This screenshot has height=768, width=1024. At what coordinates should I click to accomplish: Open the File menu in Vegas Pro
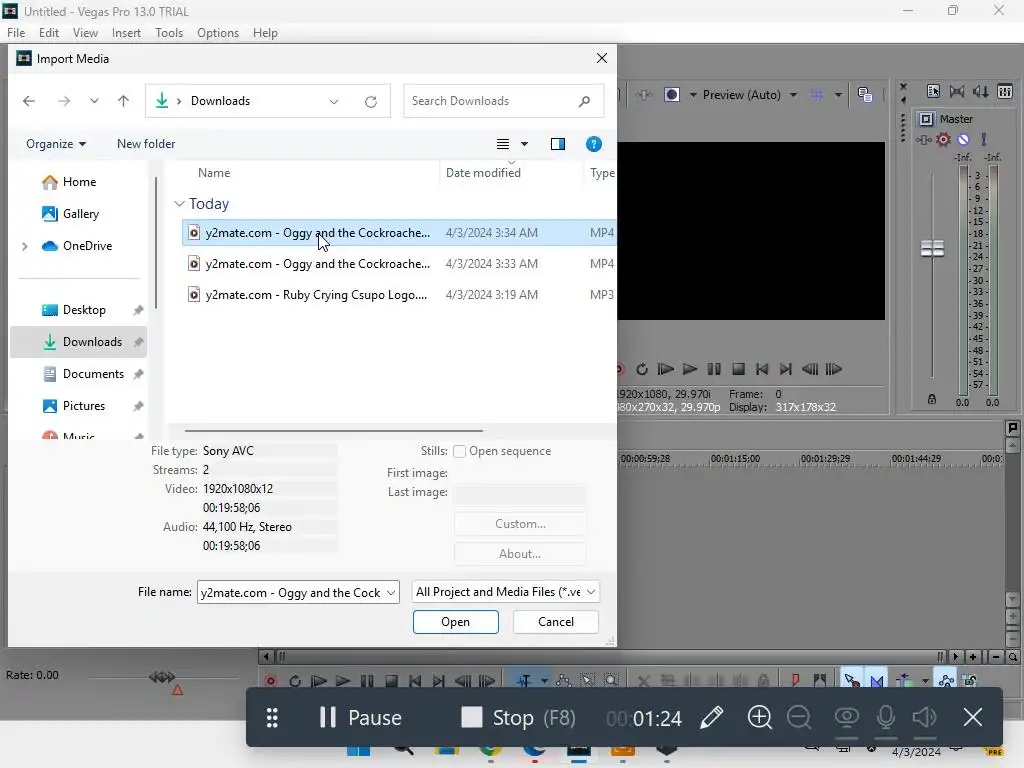[x=16, y=33]
